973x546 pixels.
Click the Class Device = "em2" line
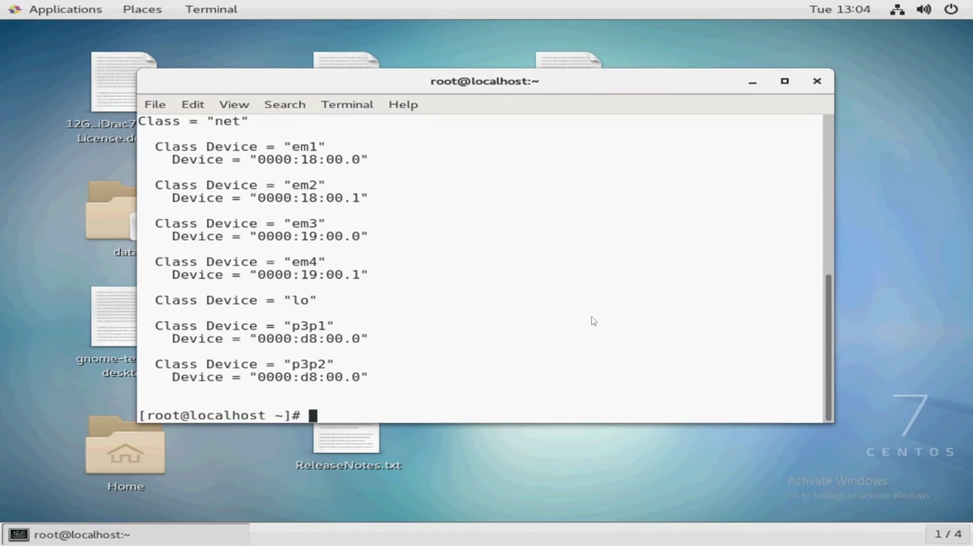point(240,185)
